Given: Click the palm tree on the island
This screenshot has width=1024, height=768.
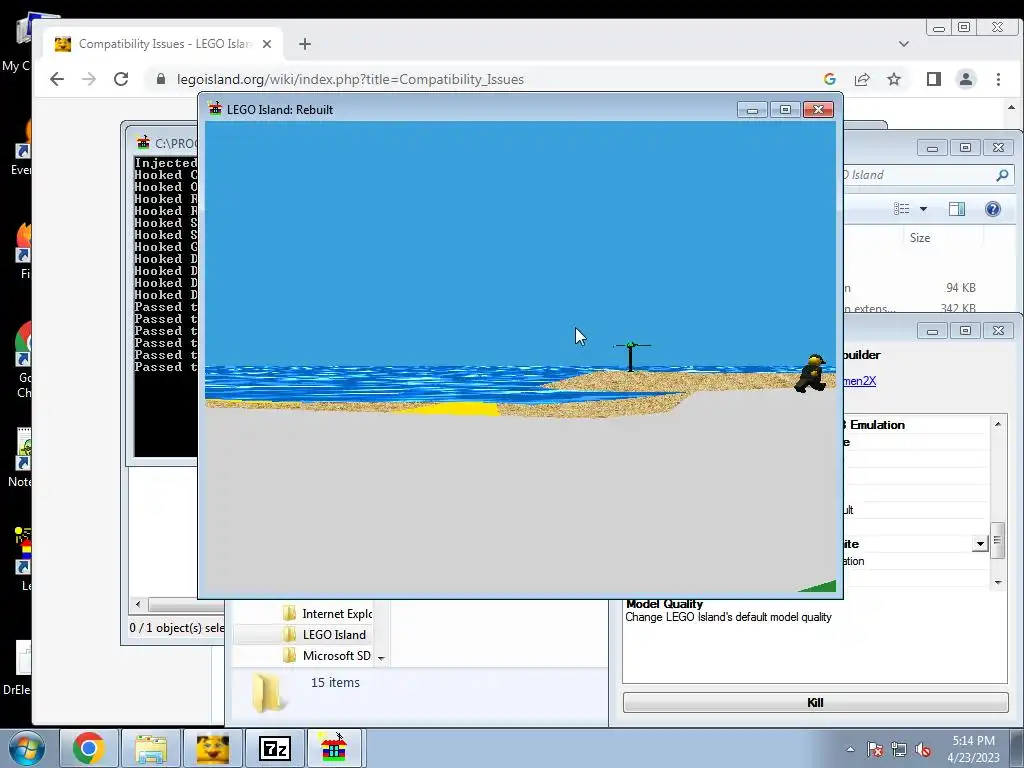Looking at the screenshot, I should click(630, 356).
